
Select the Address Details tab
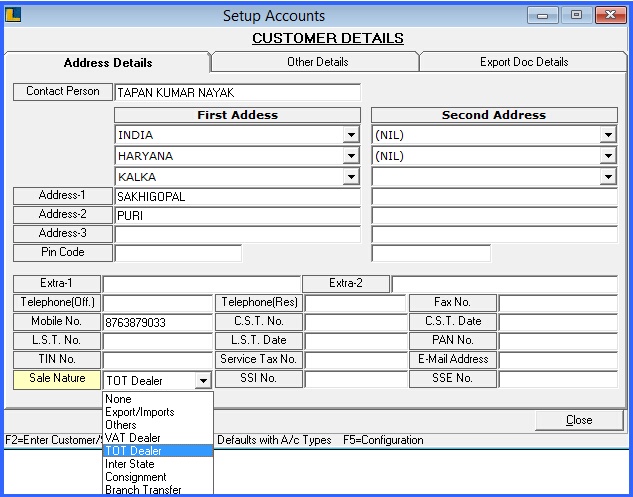(108, 63)
